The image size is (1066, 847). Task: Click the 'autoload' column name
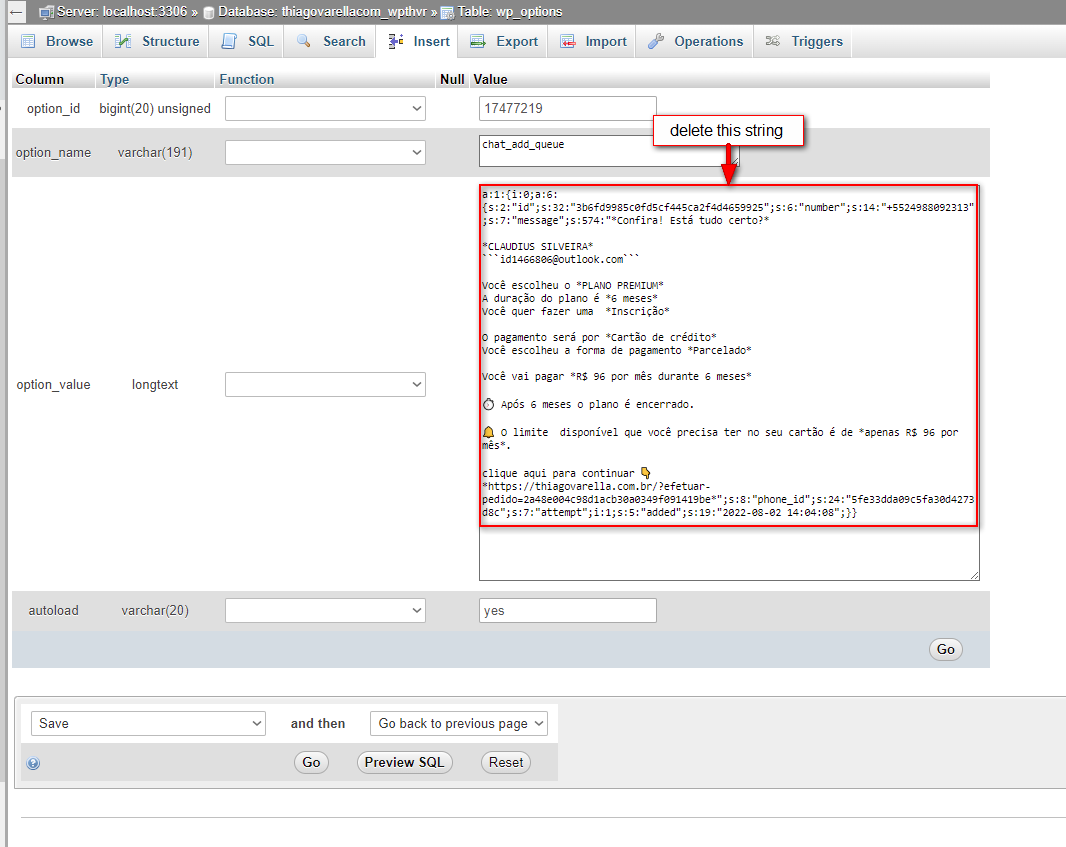point(53,610)
